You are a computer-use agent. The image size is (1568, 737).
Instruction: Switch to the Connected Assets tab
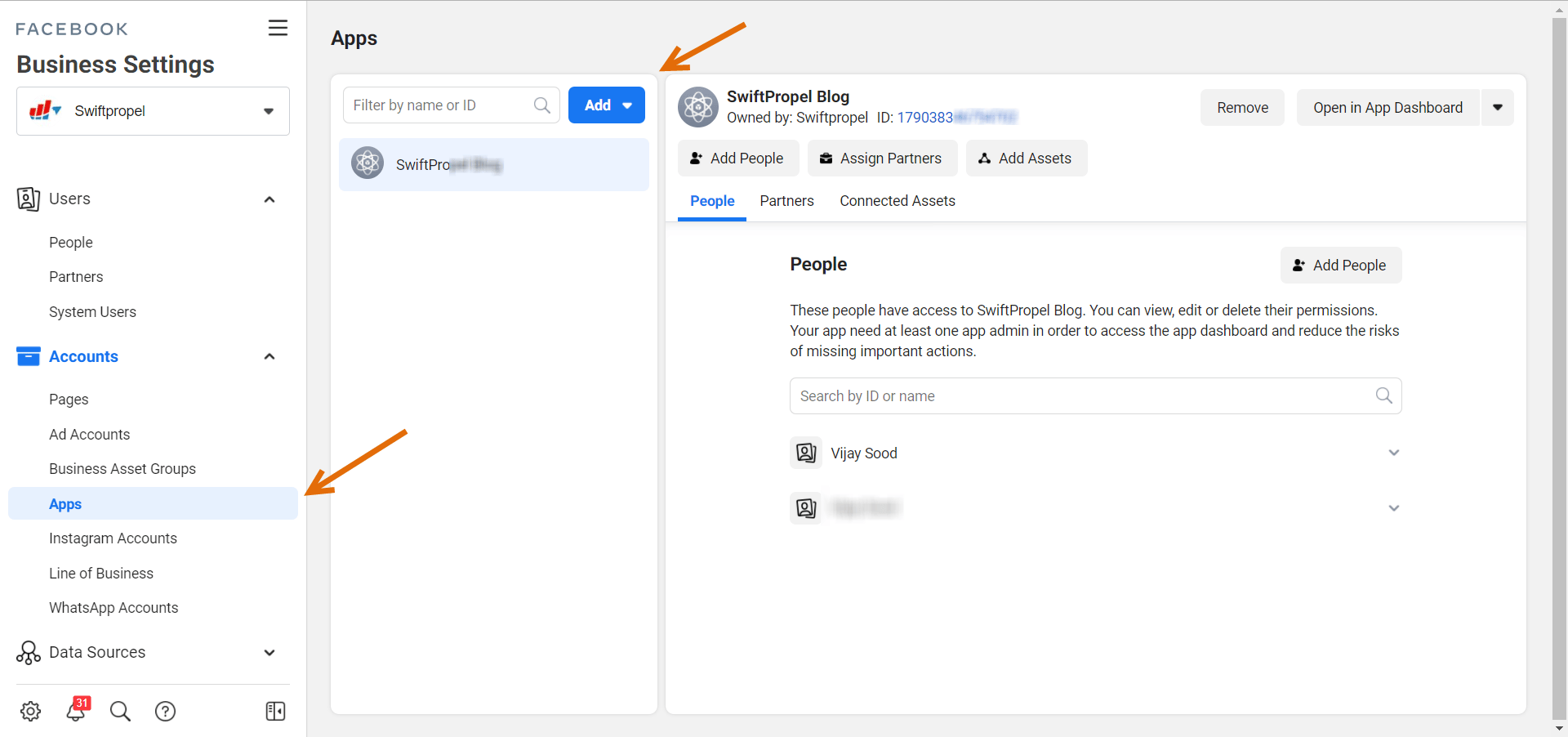tap(897, 201)
